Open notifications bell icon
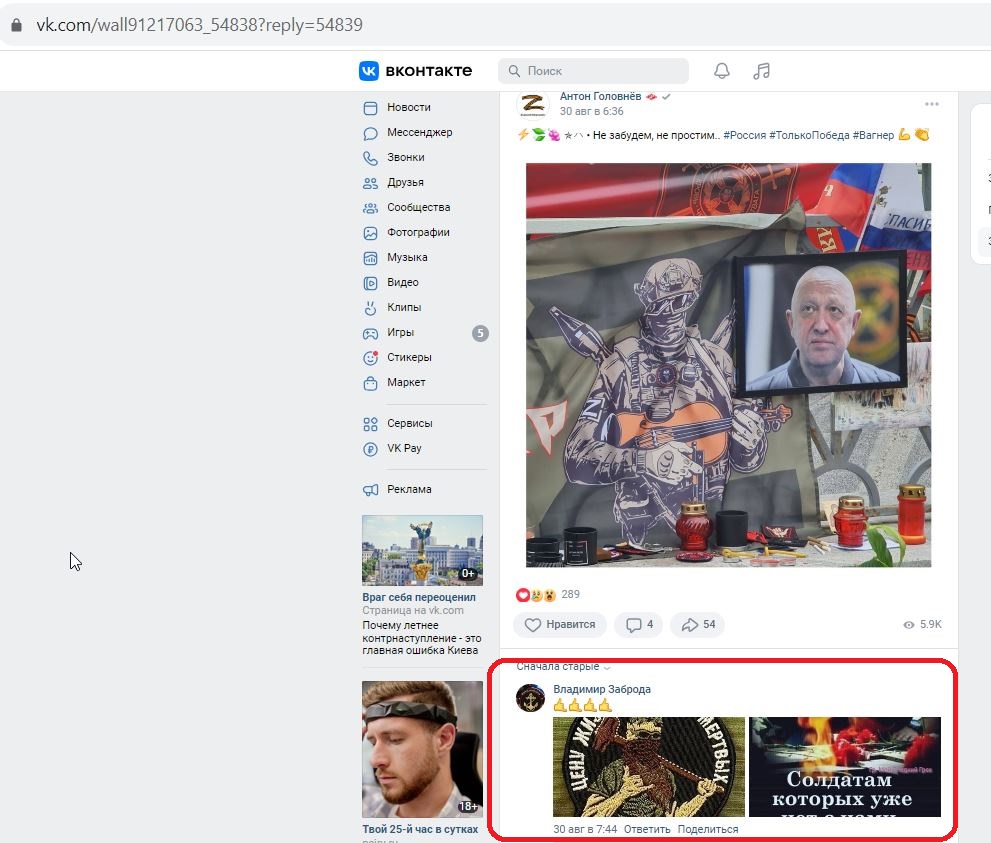 (722, 71)
